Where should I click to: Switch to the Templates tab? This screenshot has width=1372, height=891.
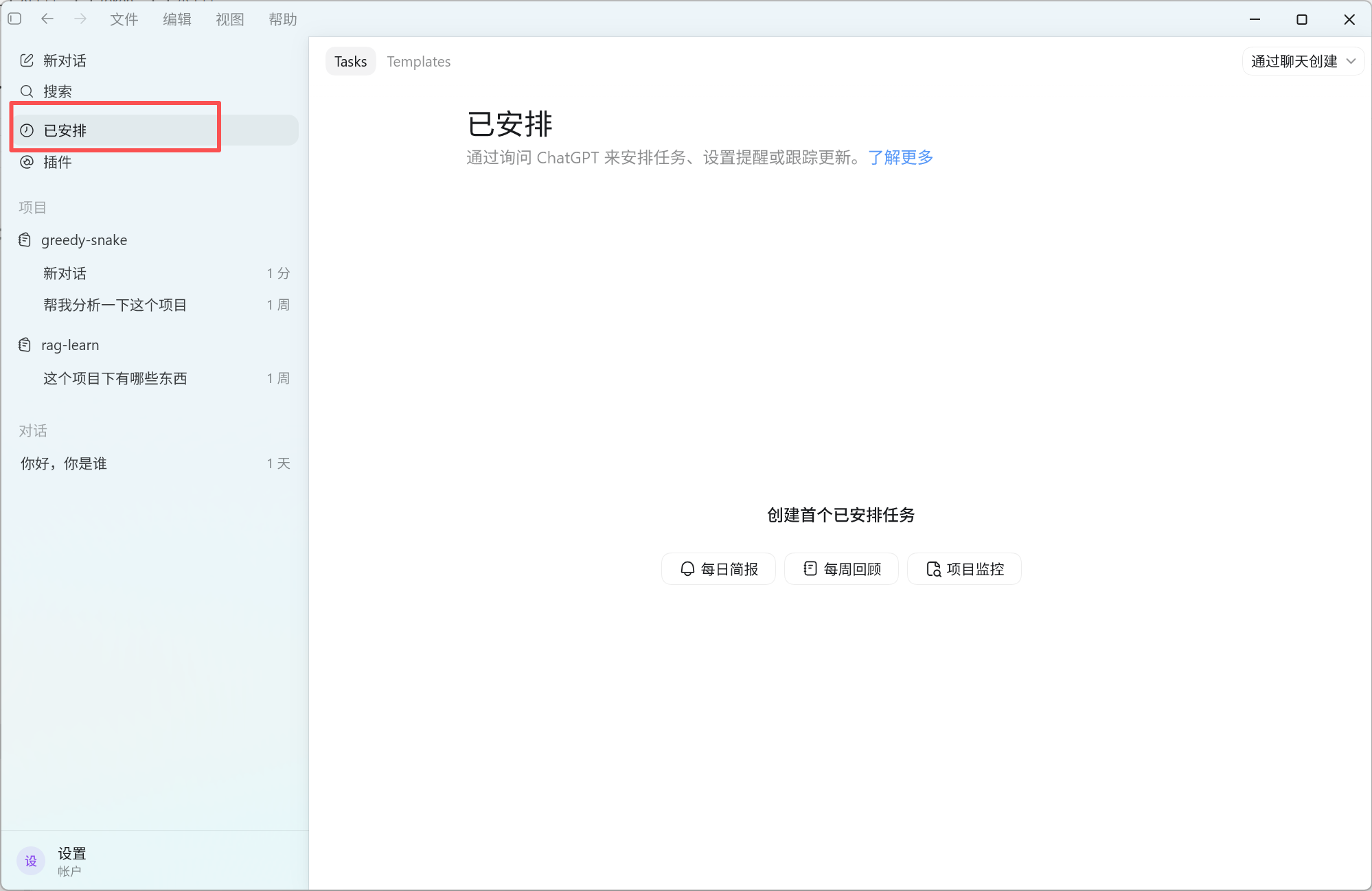[x=419, y=61]
